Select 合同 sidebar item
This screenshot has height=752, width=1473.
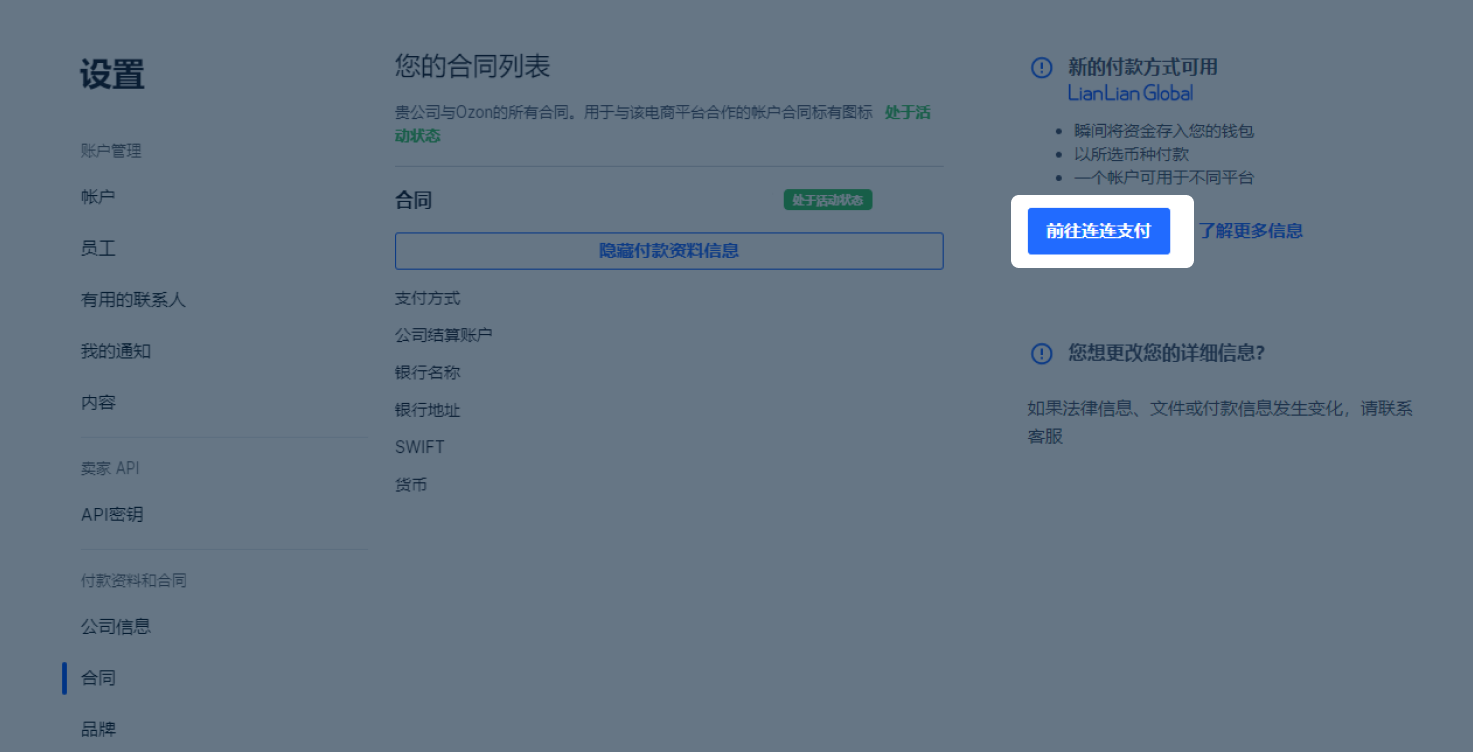click(x=98, y=677)
